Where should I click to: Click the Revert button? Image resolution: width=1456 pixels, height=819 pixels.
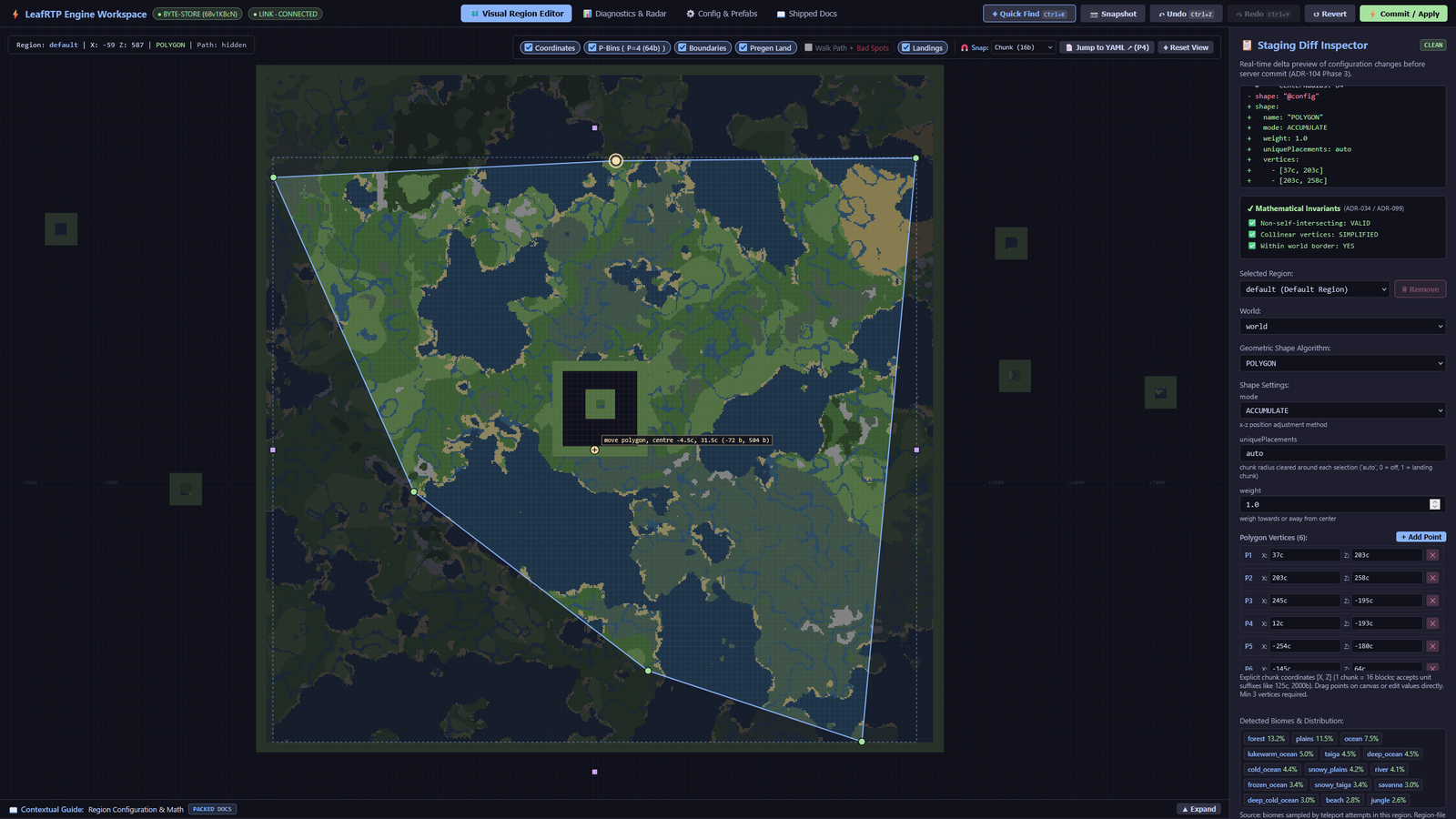point(1330,14)
